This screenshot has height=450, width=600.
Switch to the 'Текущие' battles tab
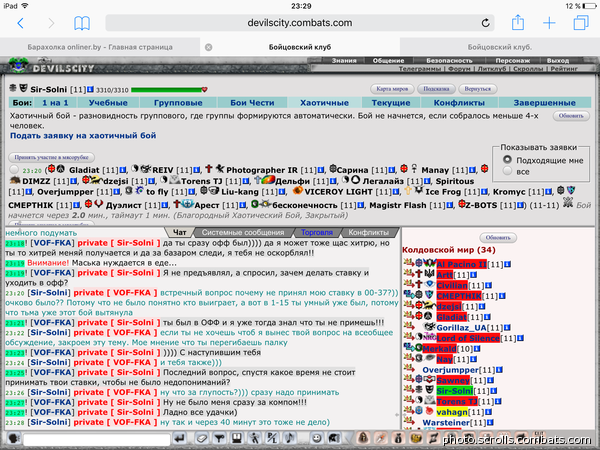(x=391, y=103)
